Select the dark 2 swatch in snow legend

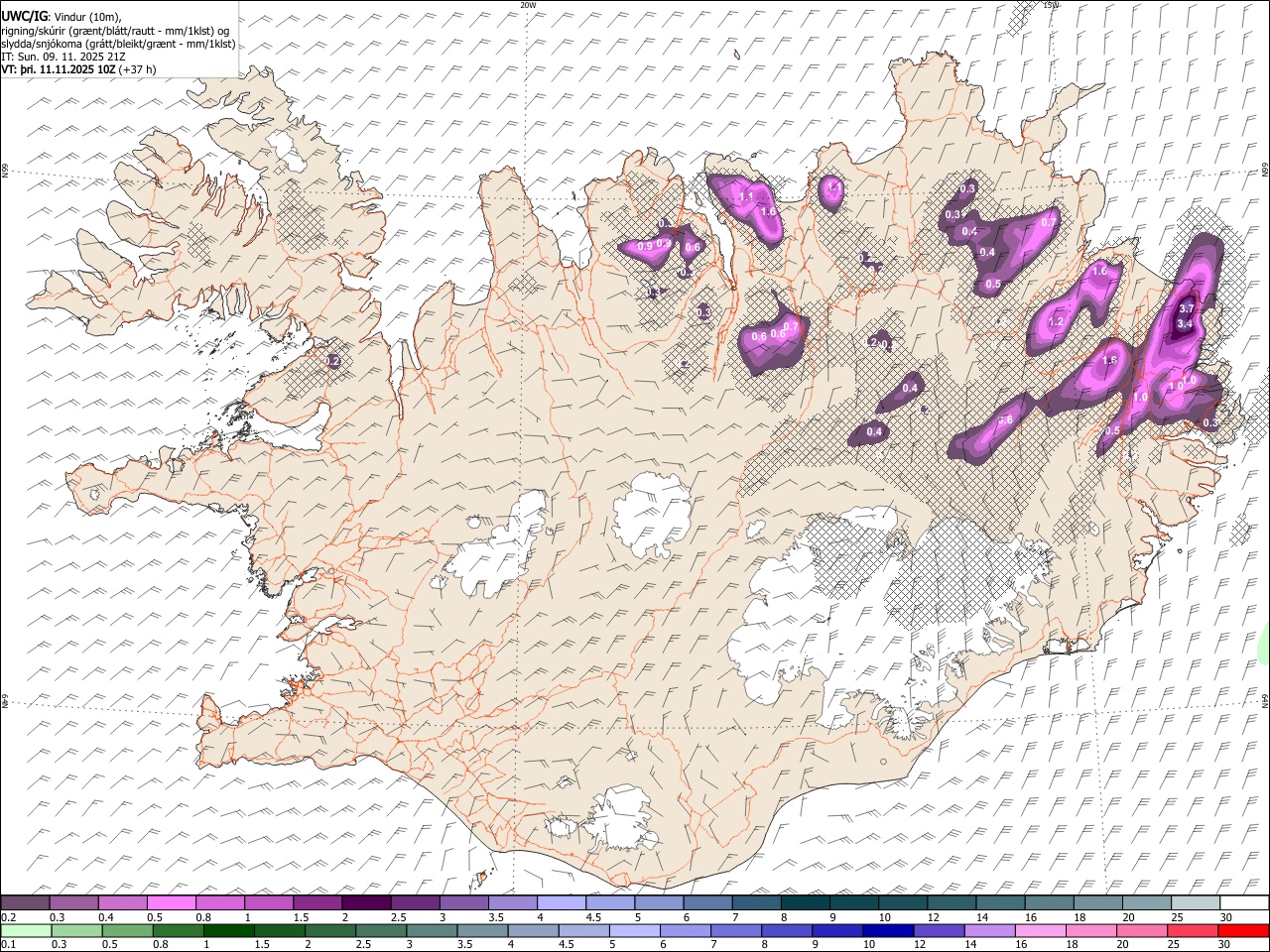click(365, 902)
